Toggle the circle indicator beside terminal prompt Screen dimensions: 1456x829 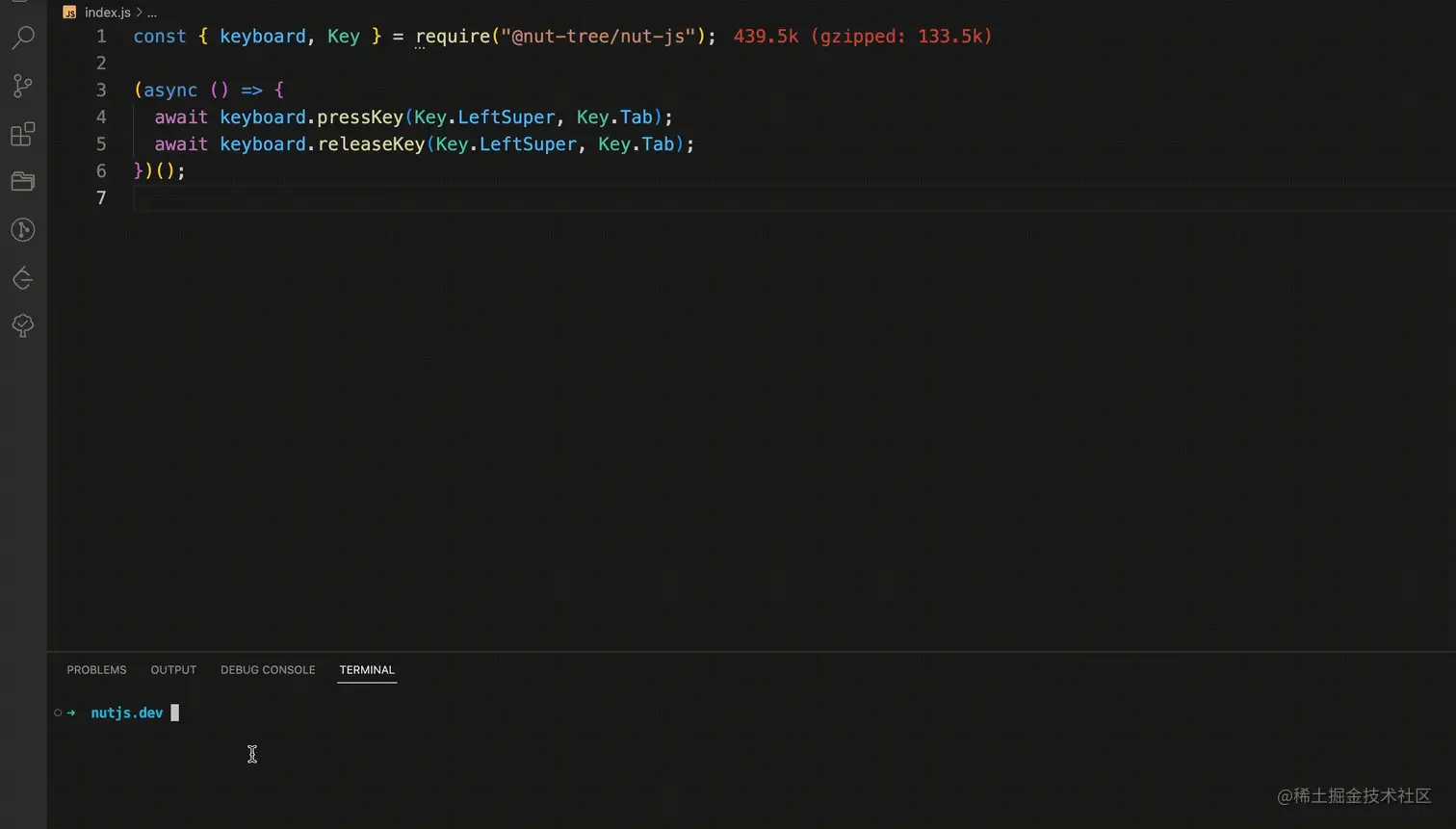pos(57,712)
